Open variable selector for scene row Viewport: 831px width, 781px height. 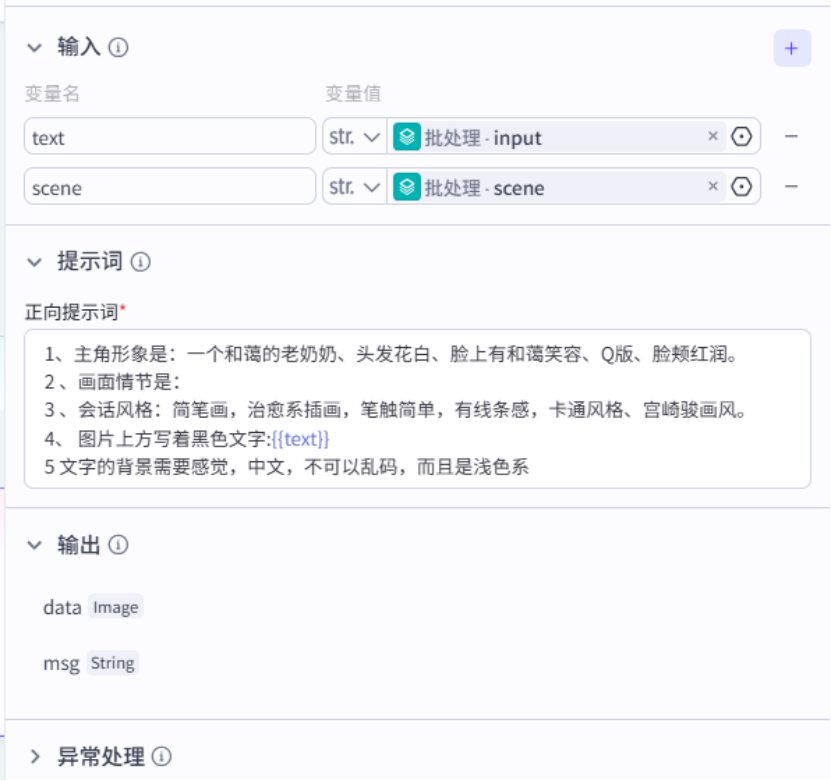742,187
